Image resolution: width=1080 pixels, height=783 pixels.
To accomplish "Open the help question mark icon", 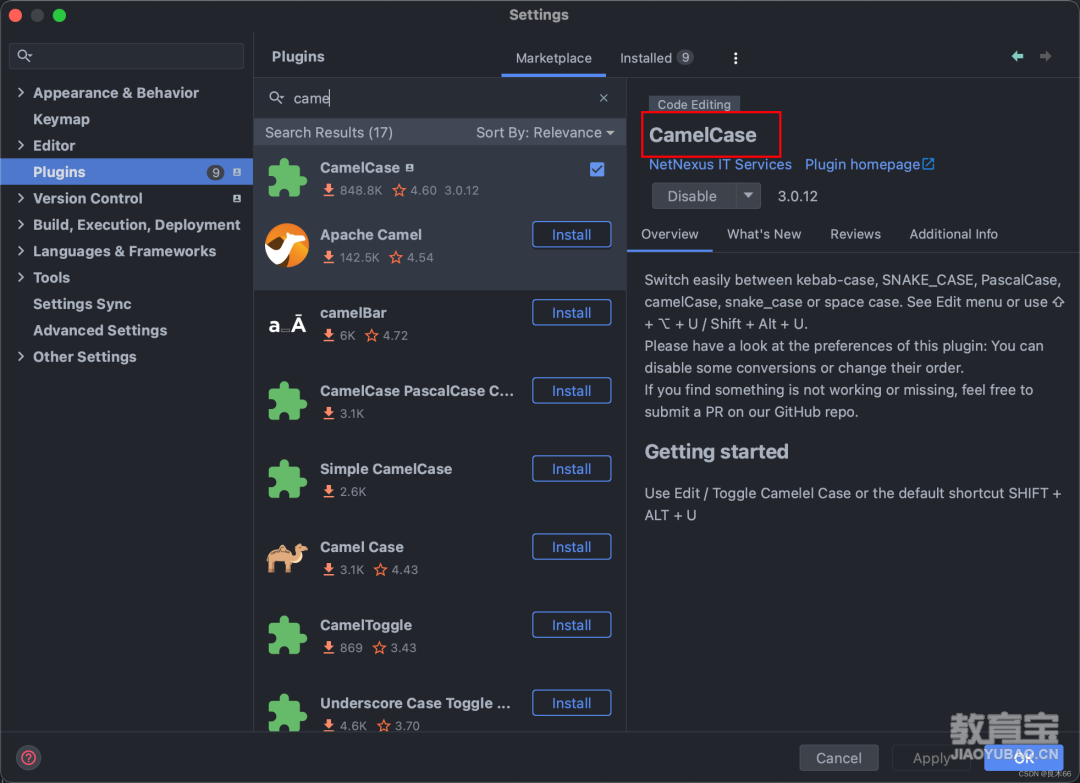I will coord(28,758).
